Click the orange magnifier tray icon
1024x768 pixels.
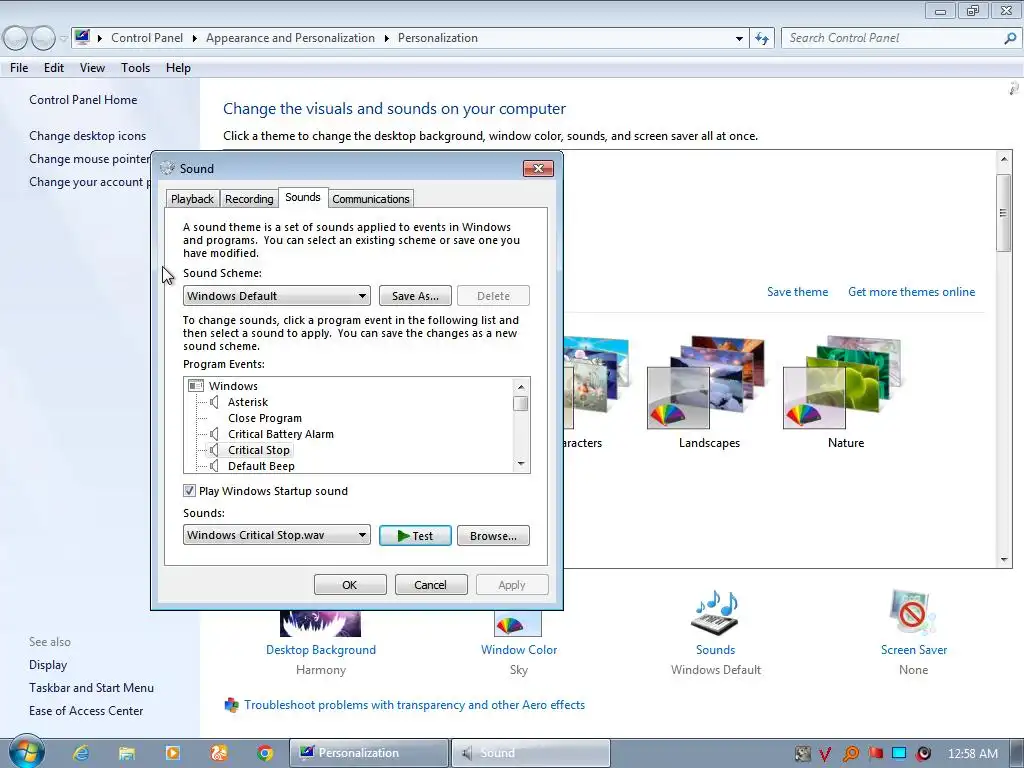851,754
